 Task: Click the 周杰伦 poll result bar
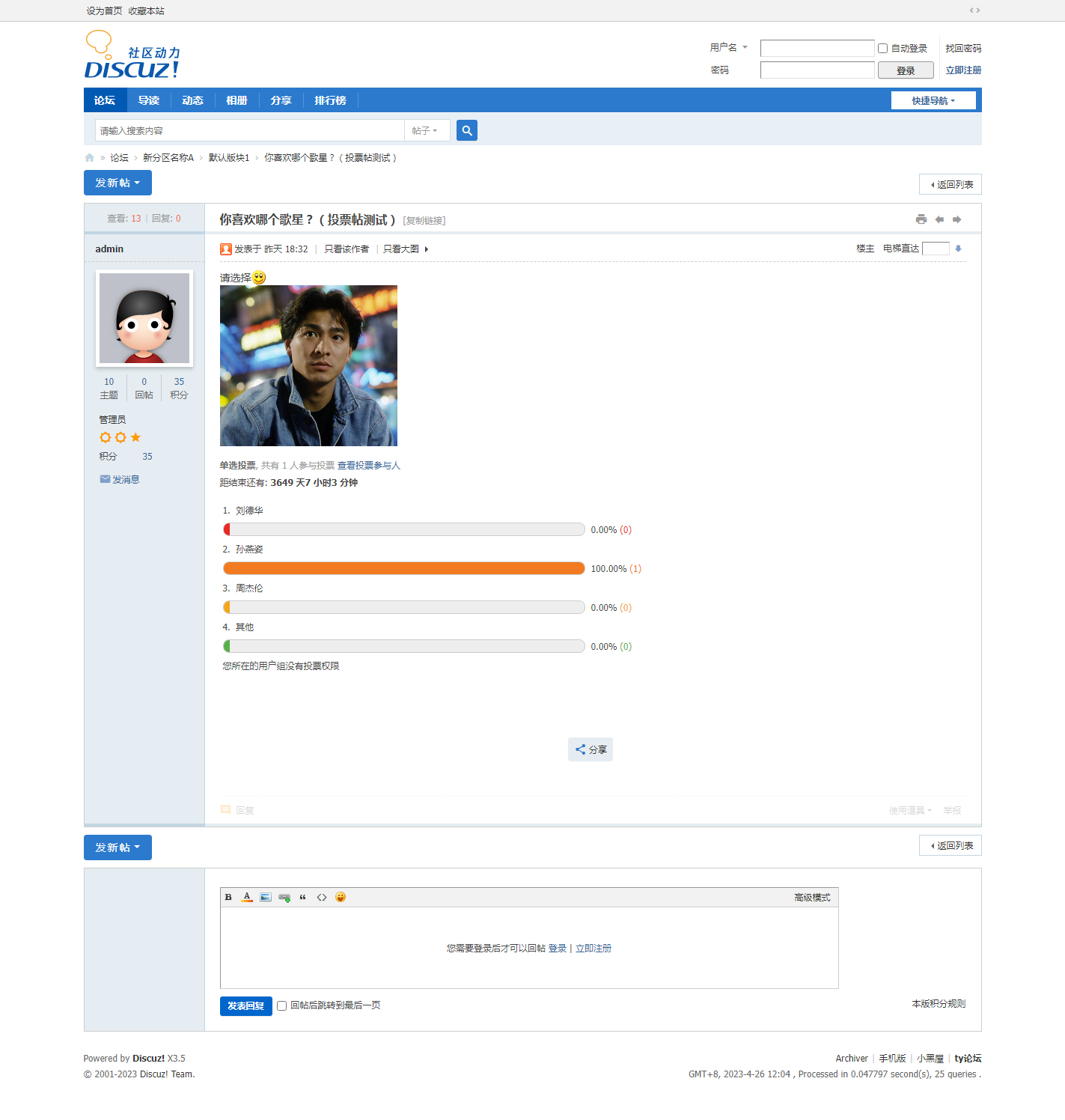click(x=404, y=607)
